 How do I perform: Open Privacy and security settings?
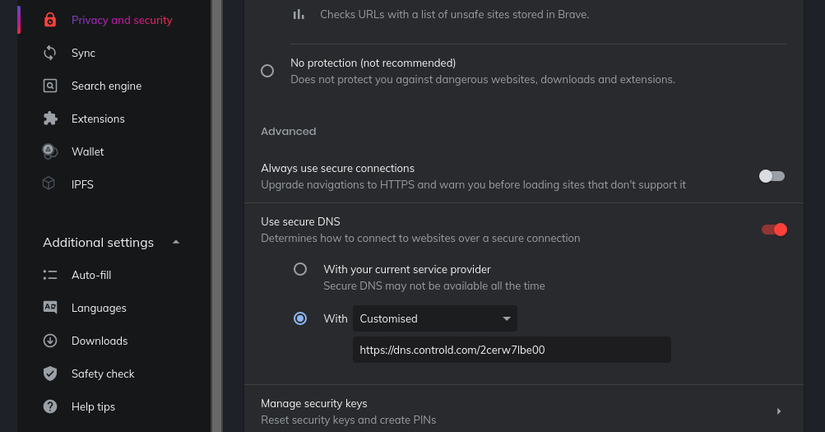point(122,20)
